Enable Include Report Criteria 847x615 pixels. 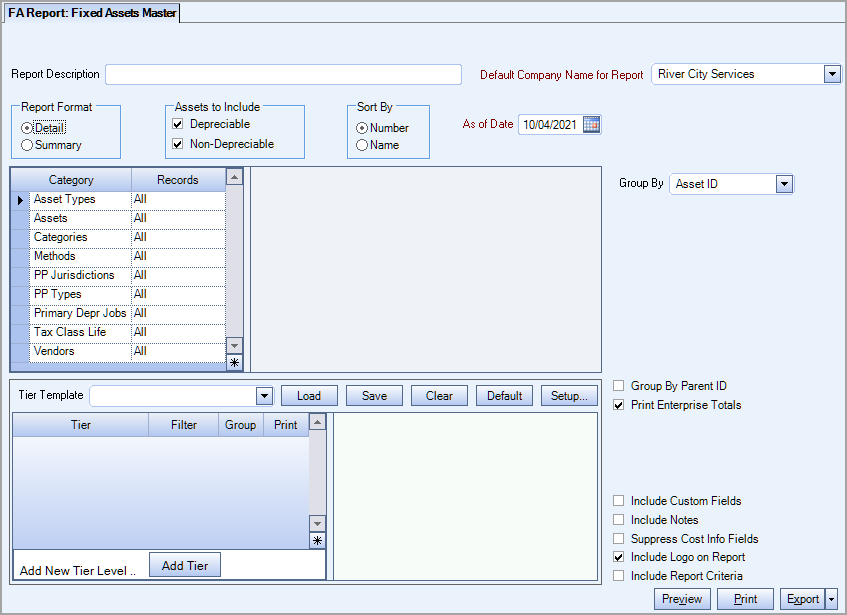(618, 575)
